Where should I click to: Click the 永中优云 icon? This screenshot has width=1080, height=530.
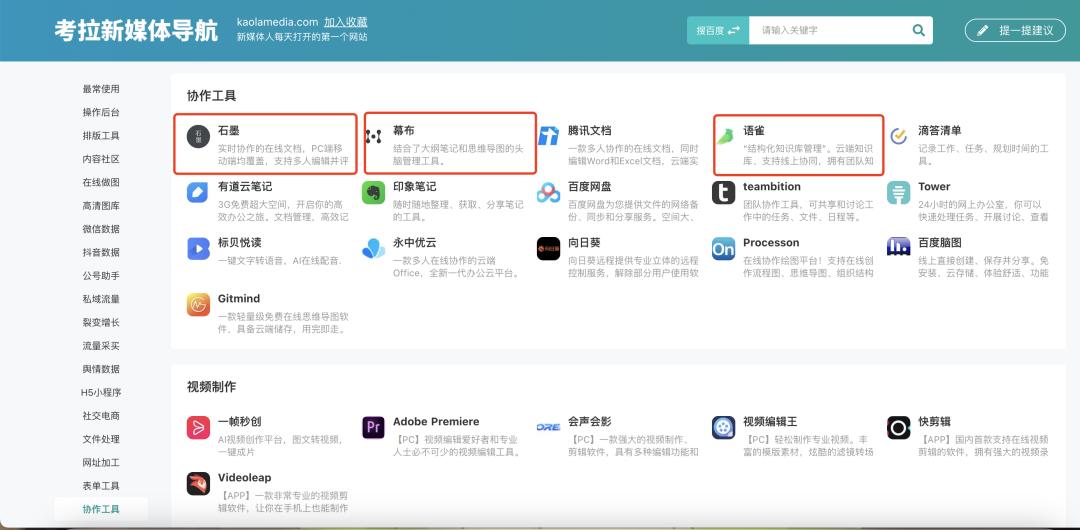pos(373,248)
